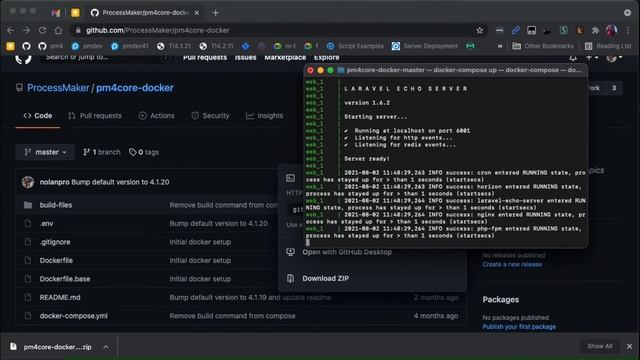
Task: Switch to the repository Pull requests tab
Action: point(95,116)
